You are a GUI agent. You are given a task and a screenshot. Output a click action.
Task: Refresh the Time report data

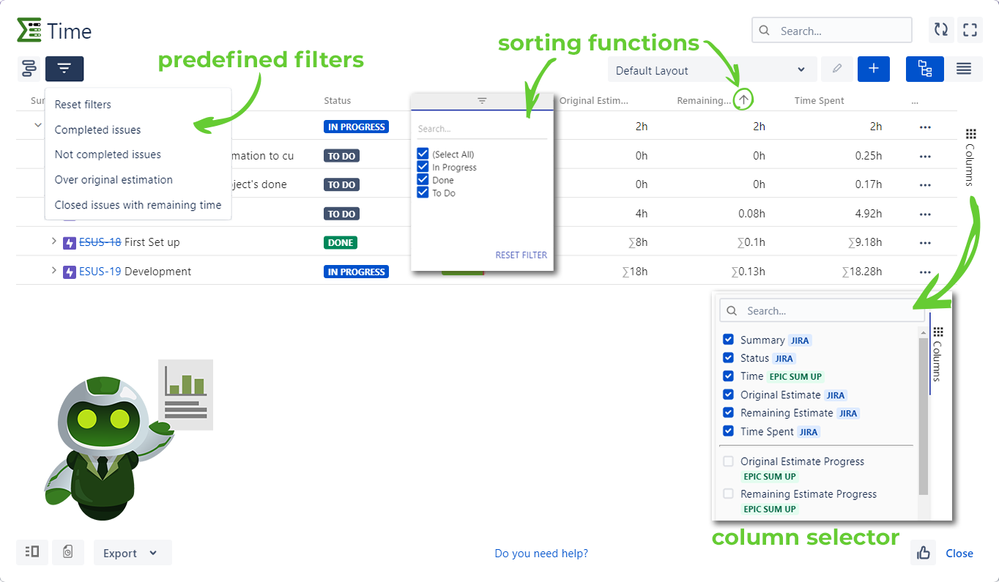click(x=940, y=30)
